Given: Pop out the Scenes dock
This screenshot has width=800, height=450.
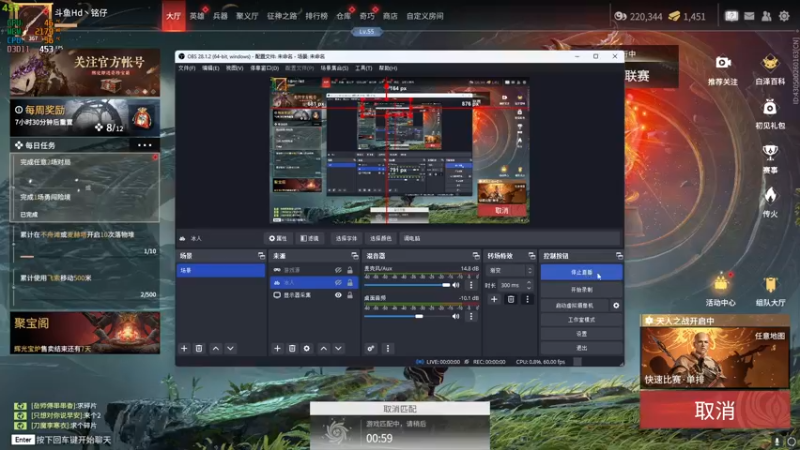Looking at the screenshot, I should point(261,256).
